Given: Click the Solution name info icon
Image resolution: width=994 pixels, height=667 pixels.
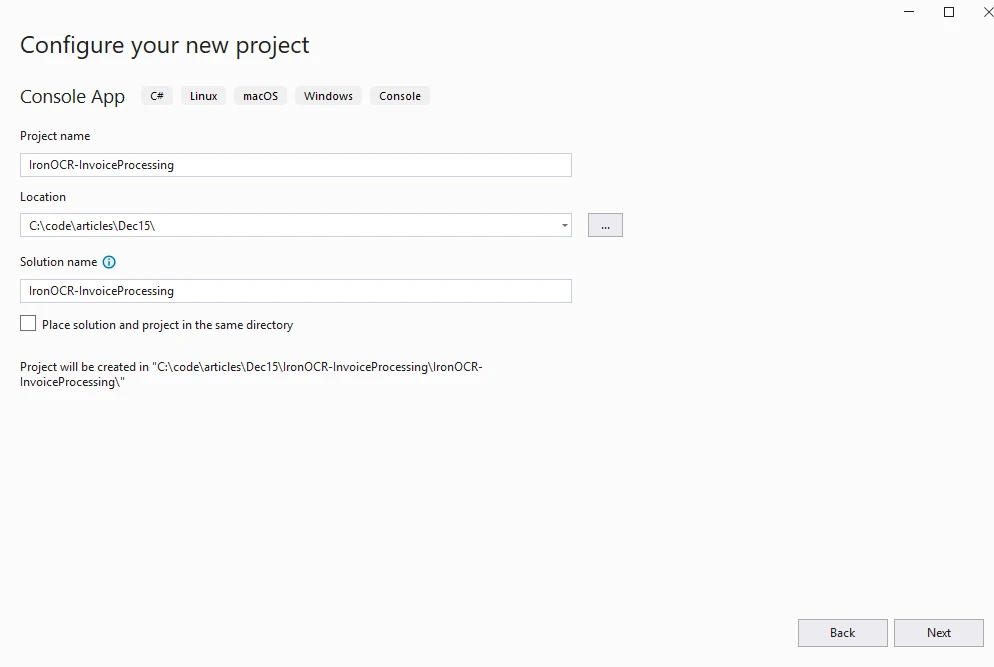Looking at the screenshot, I should point(109,262).
